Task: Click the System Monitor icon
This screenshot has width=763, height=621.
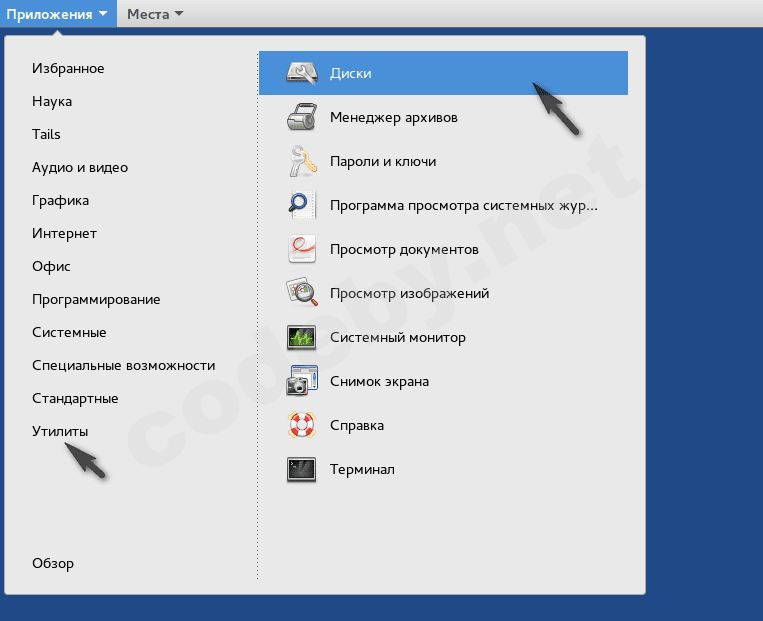Action: [x=302, y=337]
